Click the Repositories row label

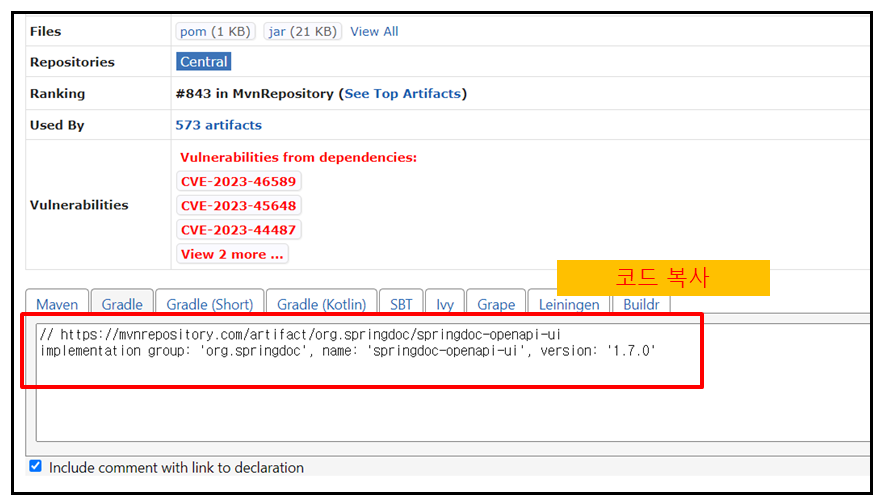[x=72, y=62]
